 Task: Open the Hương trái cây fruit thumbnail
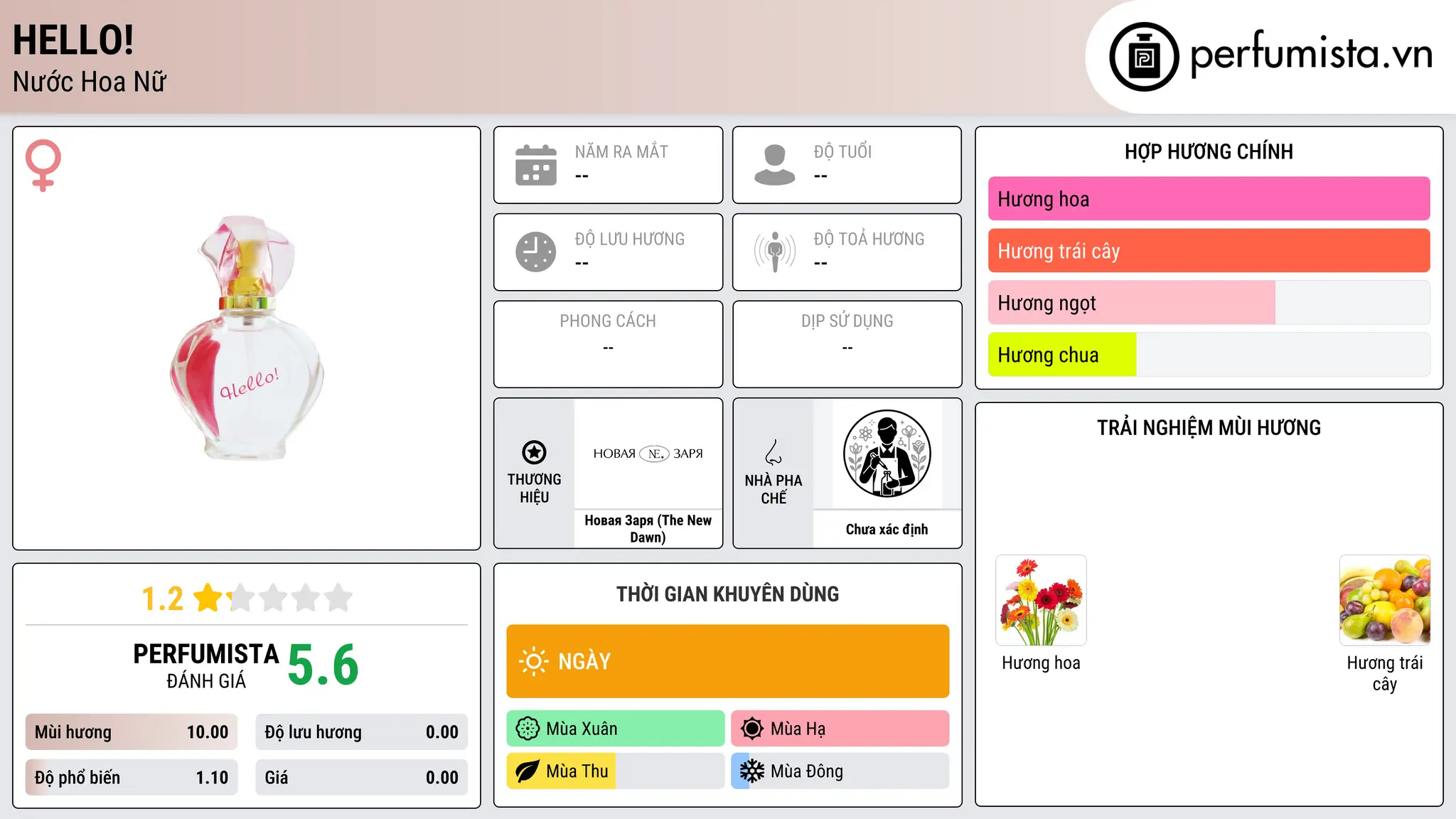(x=1384, y=600)
